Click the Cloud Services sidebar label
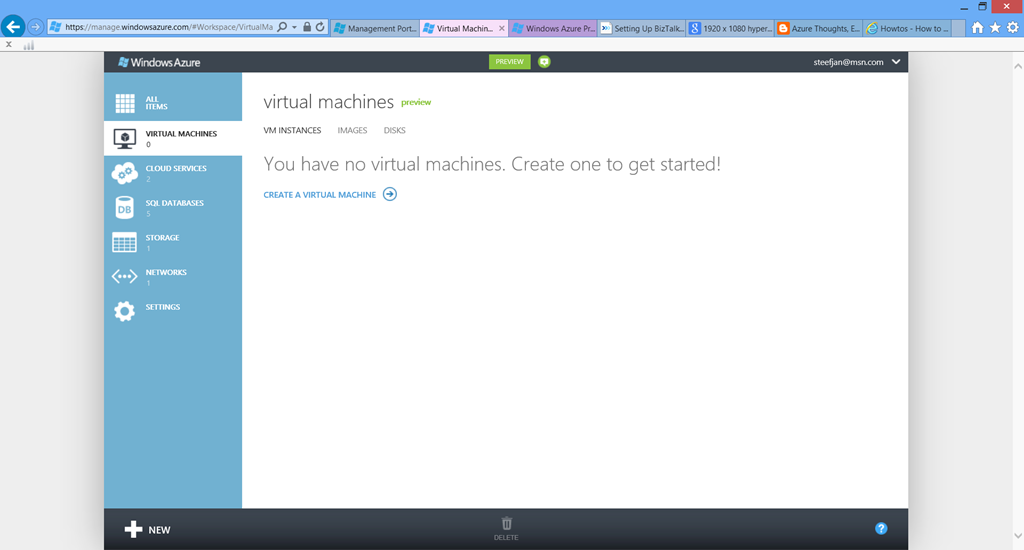This screenshot has height=550, width=1024. (176, 168)
